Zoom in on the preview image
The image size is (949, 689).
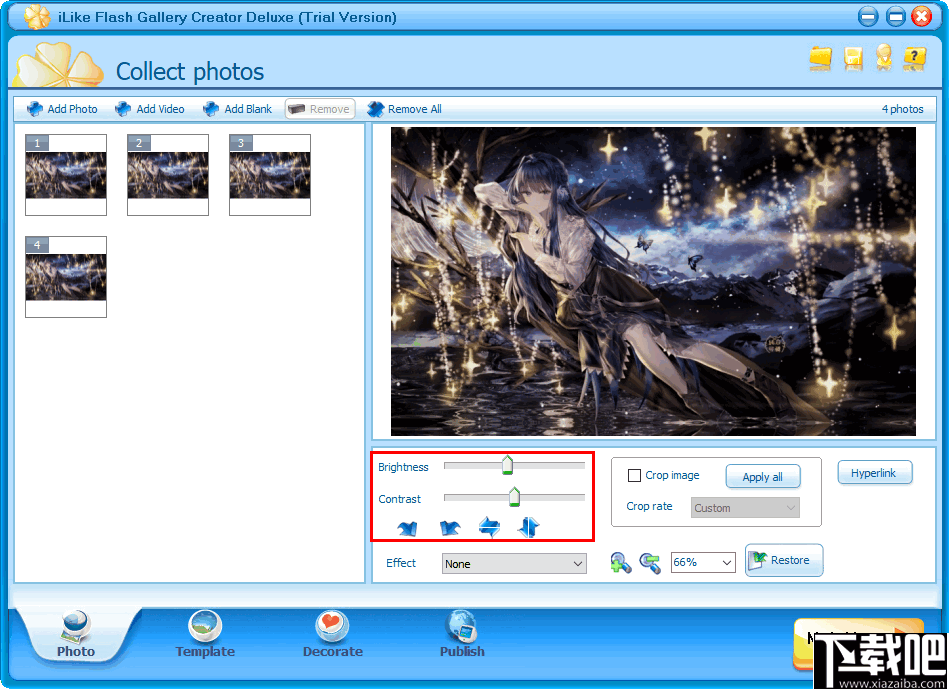pos(620,561)
